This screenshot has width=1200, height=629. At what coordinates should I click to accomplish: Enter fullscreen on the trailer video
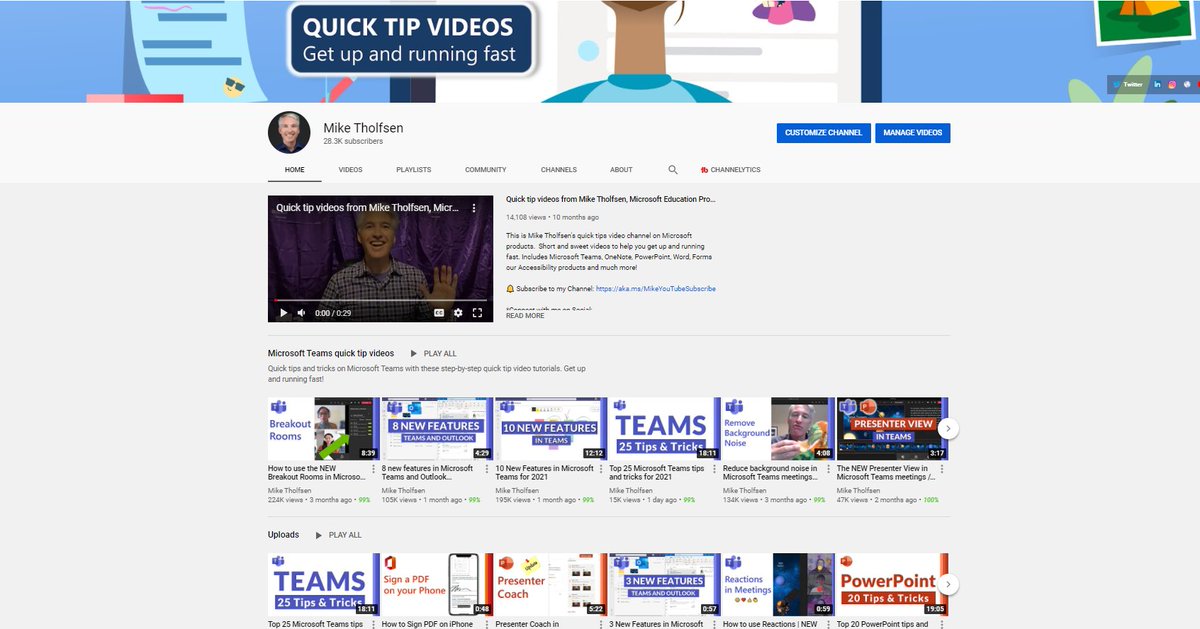tap(477, 313)
